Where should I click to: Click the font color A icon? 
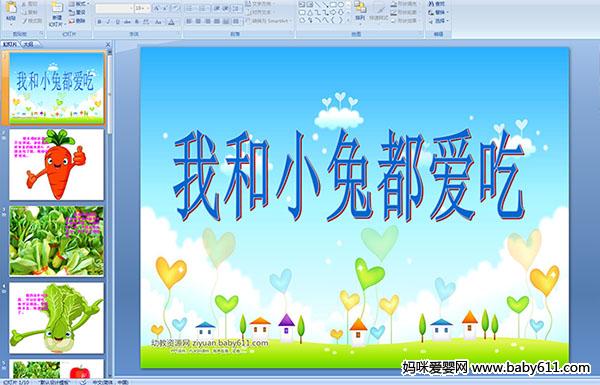coord(171,22)
